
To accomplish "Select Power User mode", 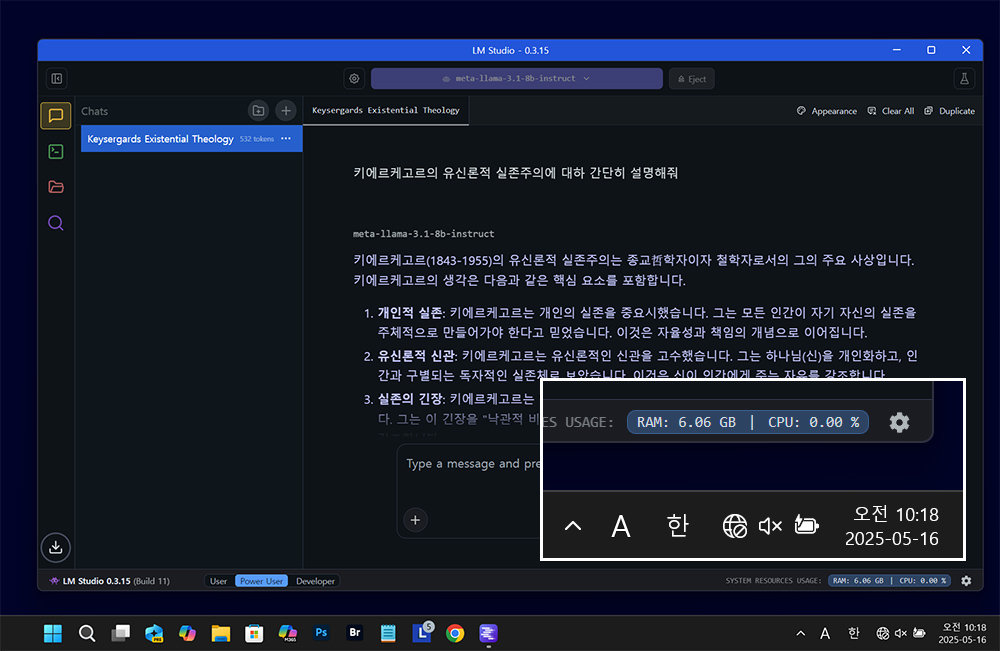I will (261, 581).
